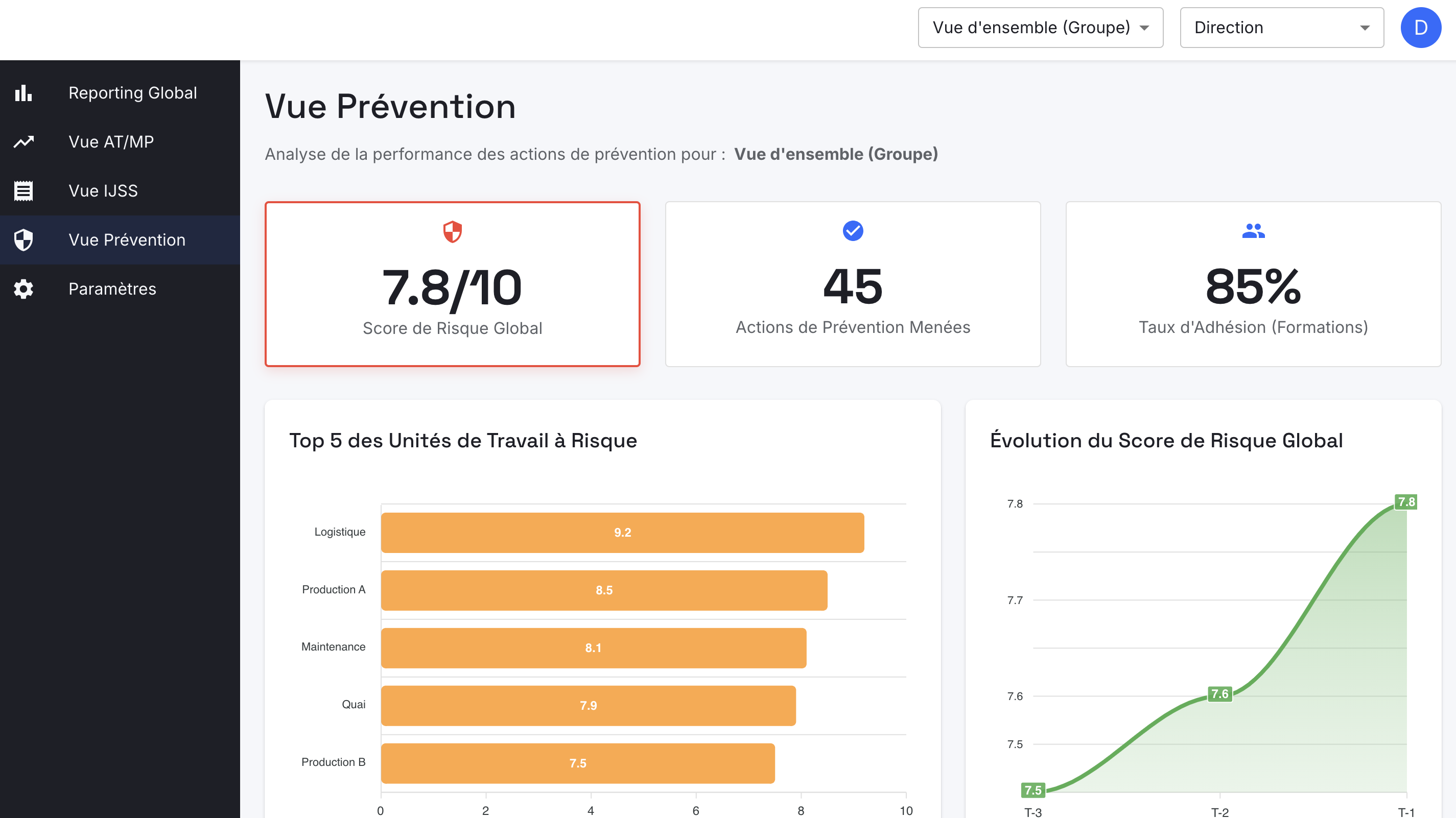
Task: Click the gear icon for Paramètres
Action: pyautogui.click(x=23, y=288)
